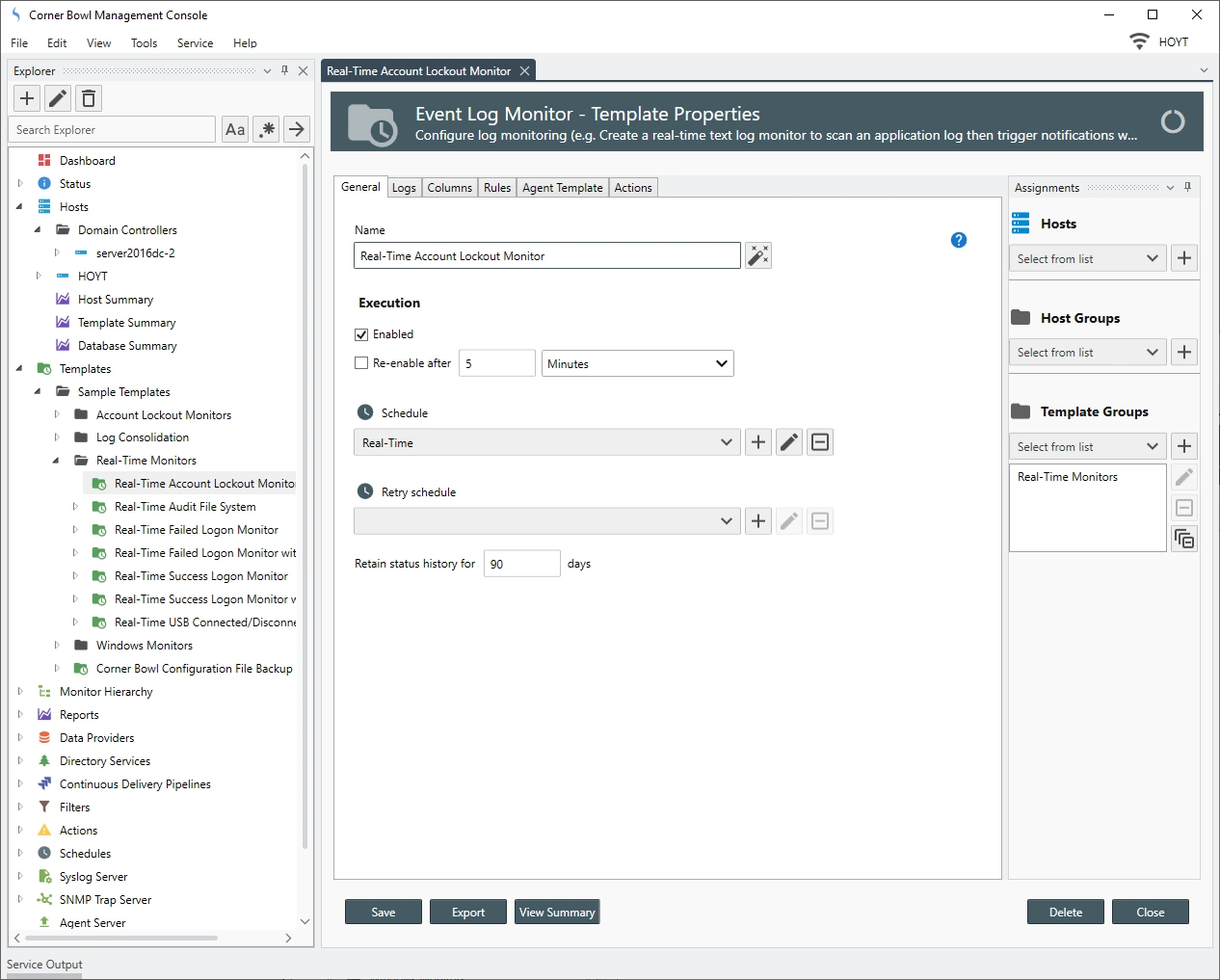Open the Tools menu
1220x980 pixels.
click(144, 43)
